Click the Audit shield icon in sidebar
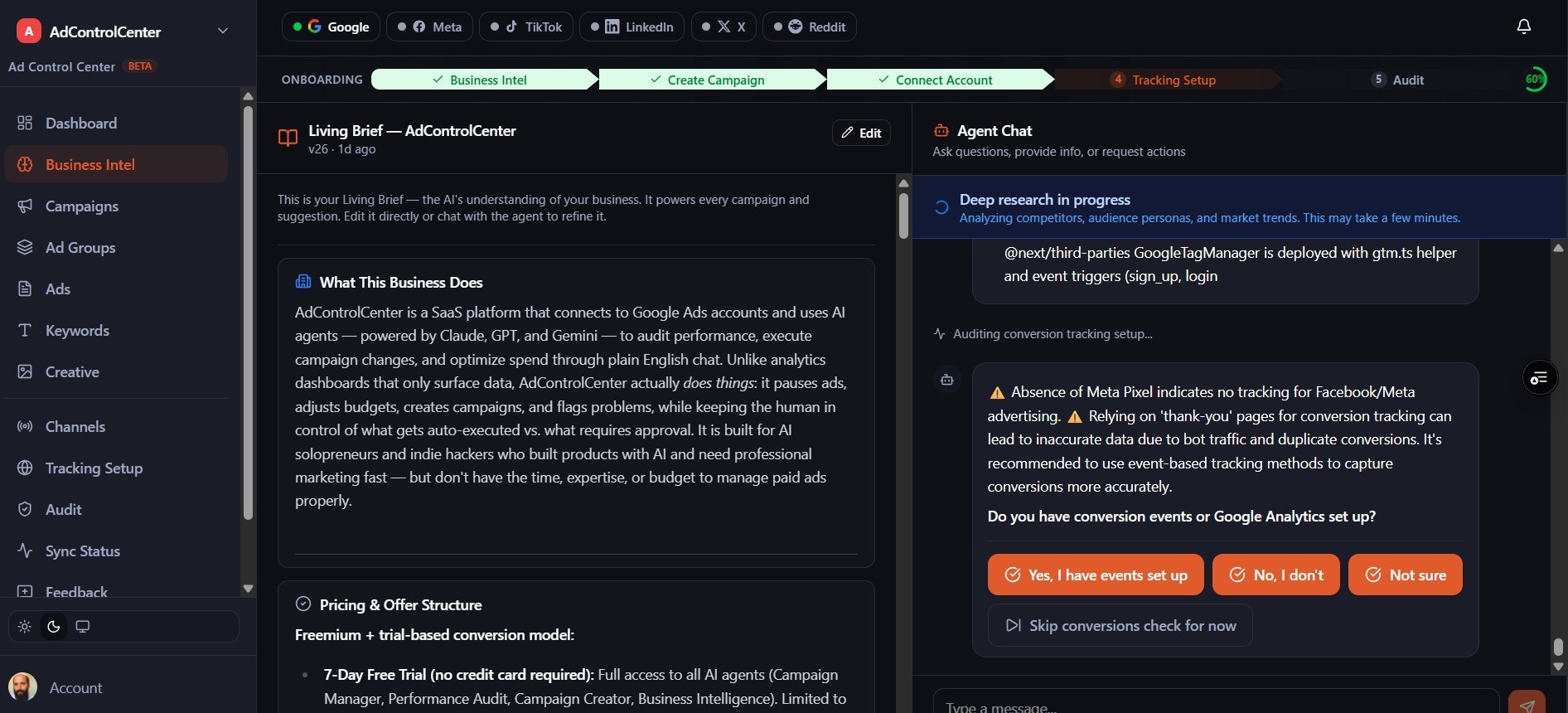Screen dimensions: 1568x713 click(x=25, y=509)
